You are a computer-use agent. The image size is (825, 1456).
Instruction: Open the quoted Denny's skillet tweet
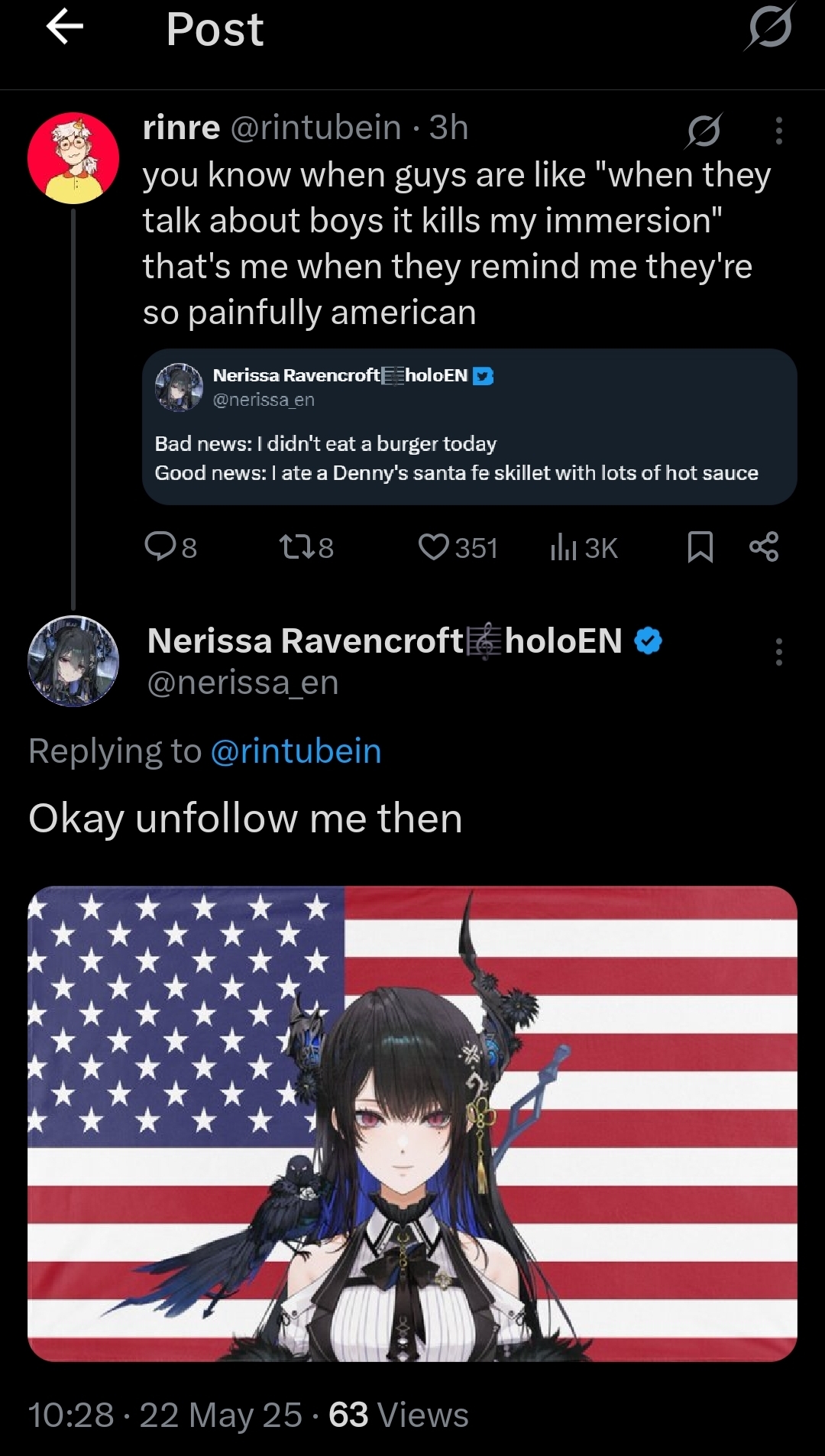click(470, 426)
